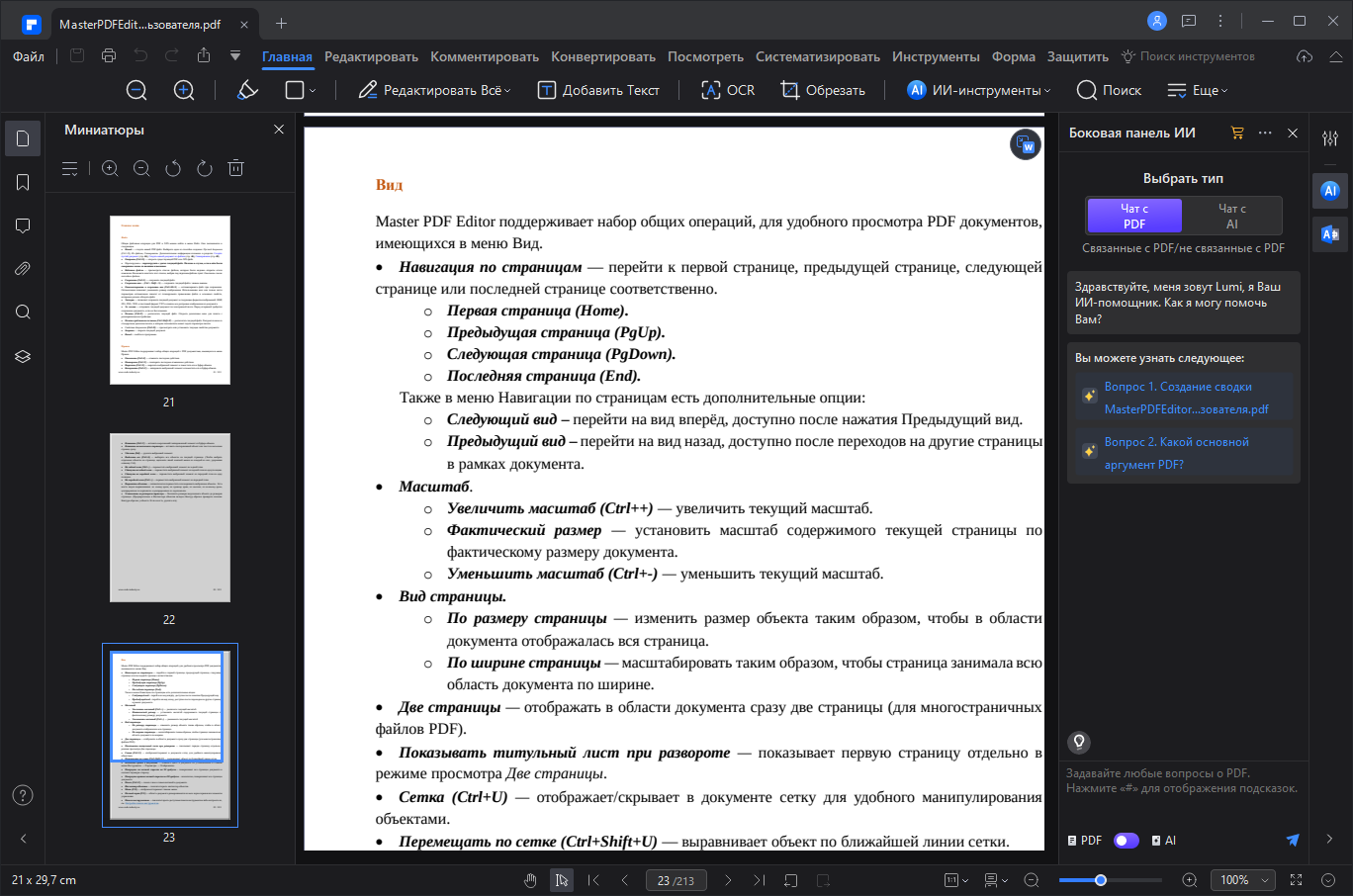Select Чат с PDF mode
Screen dimensions: 1353x896
tap(1134, 217)
